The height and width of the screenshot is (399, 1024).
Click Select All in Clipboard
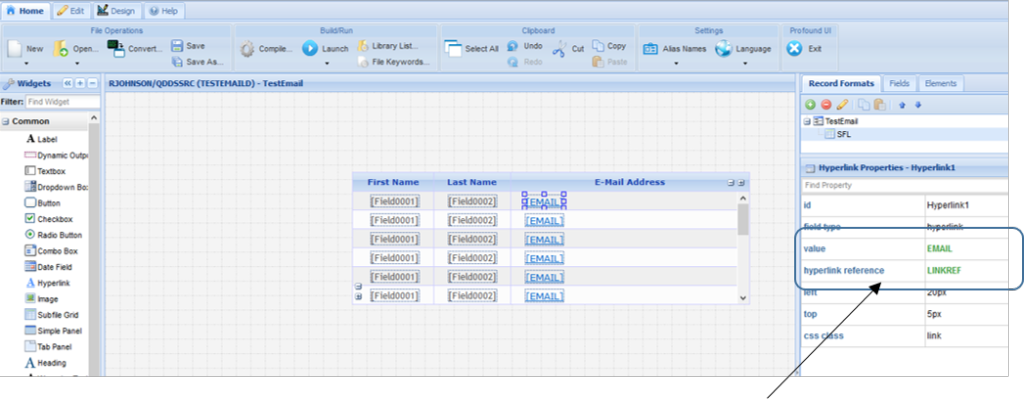[x=472, y=49]
